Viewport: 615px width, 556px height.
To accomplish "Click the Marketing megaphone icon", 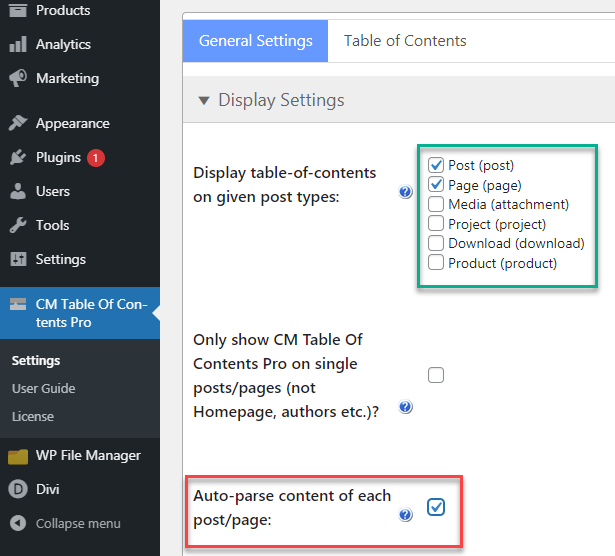I will pyautogui.click(x=18, y=78).
